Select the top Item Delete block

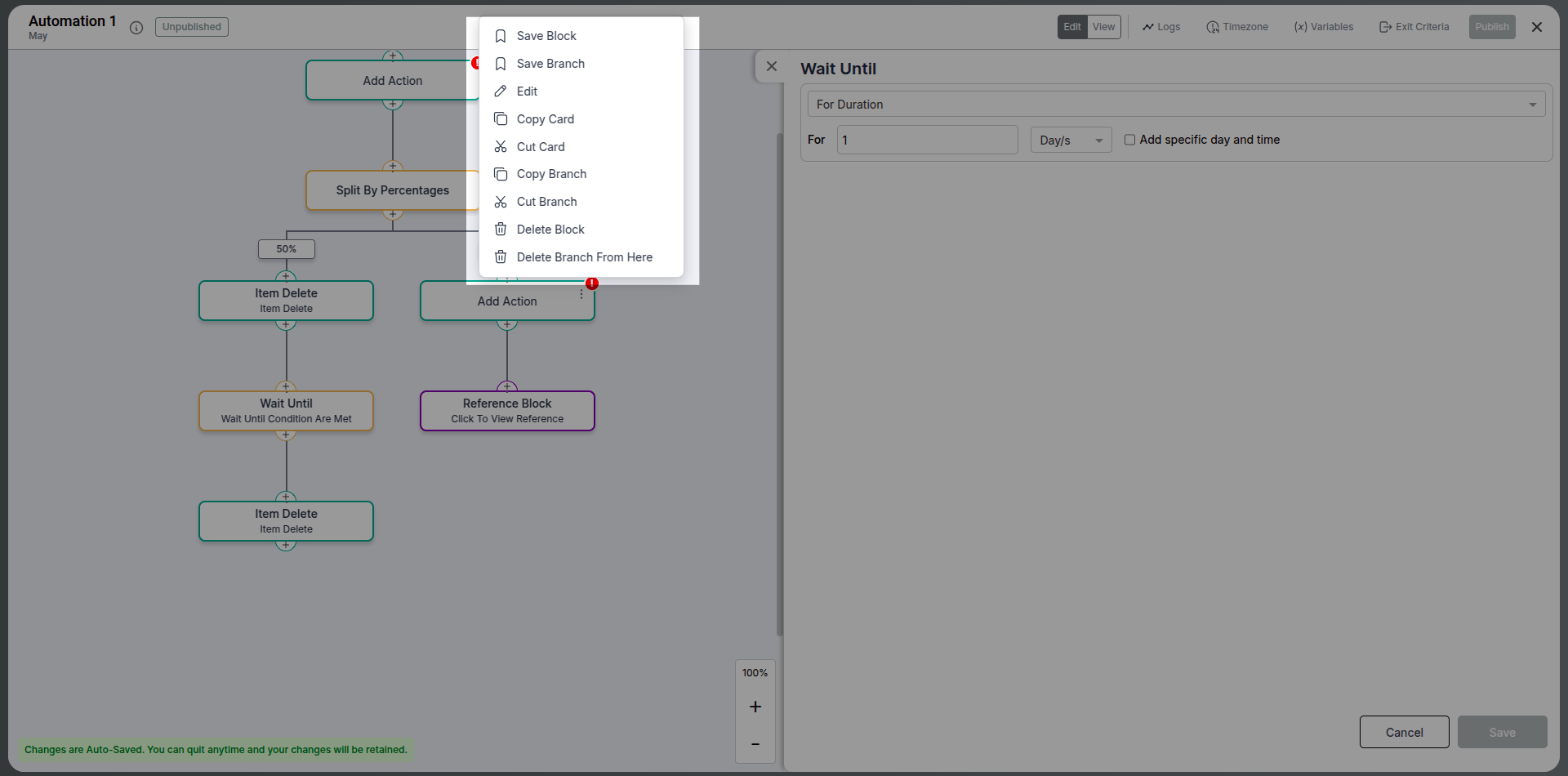tap(286, 301)
